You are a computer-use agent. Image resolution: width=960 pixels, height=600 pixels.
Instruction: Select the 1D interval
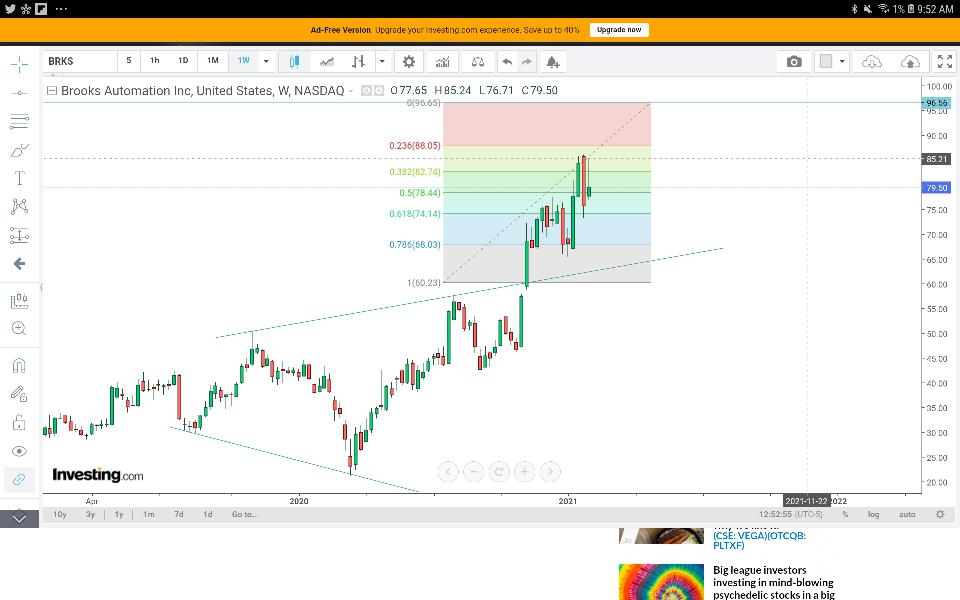coord(183,61)
